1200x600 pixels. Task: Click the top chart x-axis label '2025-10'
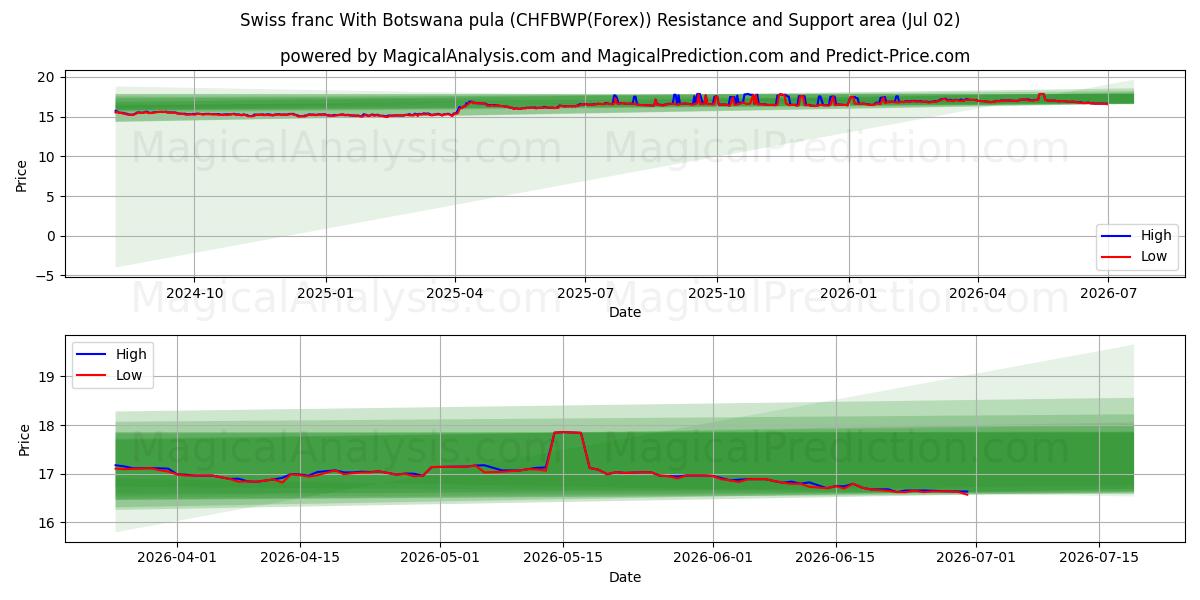[x=717, y=293]
